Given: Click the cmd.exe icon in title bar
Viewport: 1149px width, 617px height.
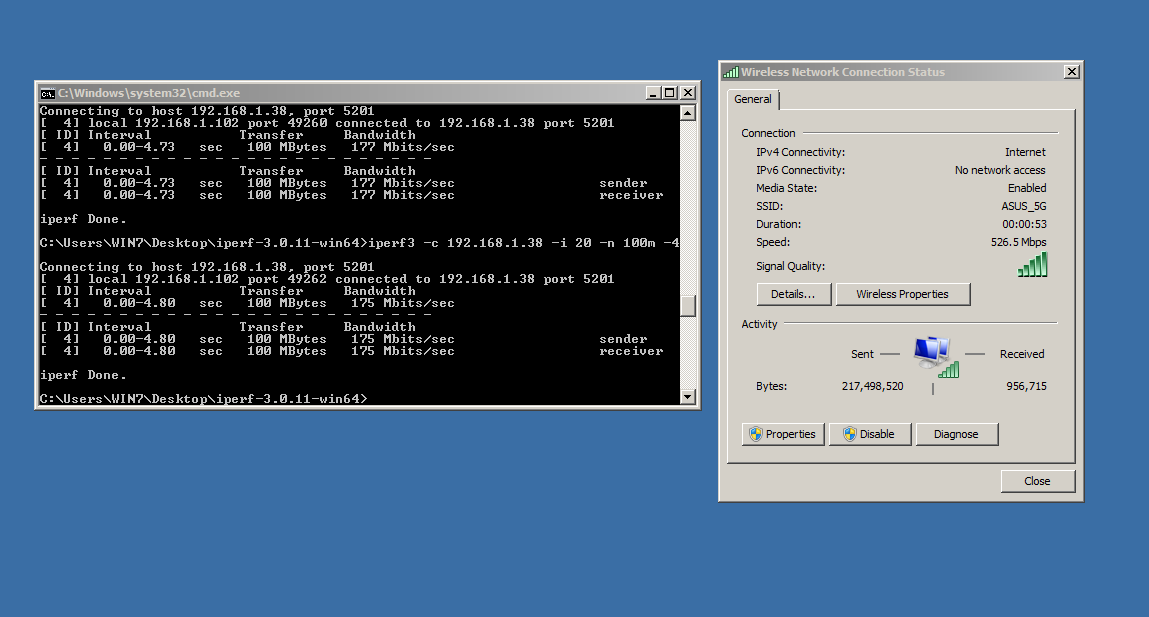Looking at the screenshot, I should [47, 93].
